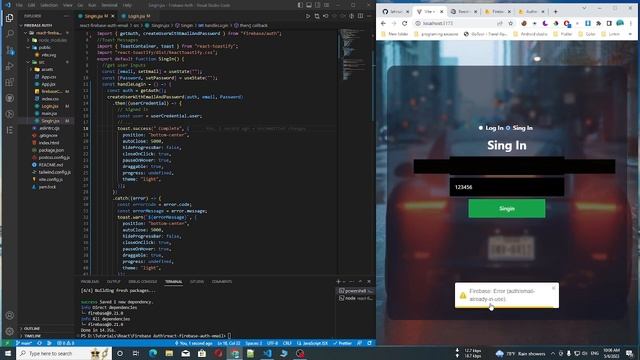Screen dimensions: 640x360
Task: Open the Help menu in VS Code
Action: tap(127, 5)
